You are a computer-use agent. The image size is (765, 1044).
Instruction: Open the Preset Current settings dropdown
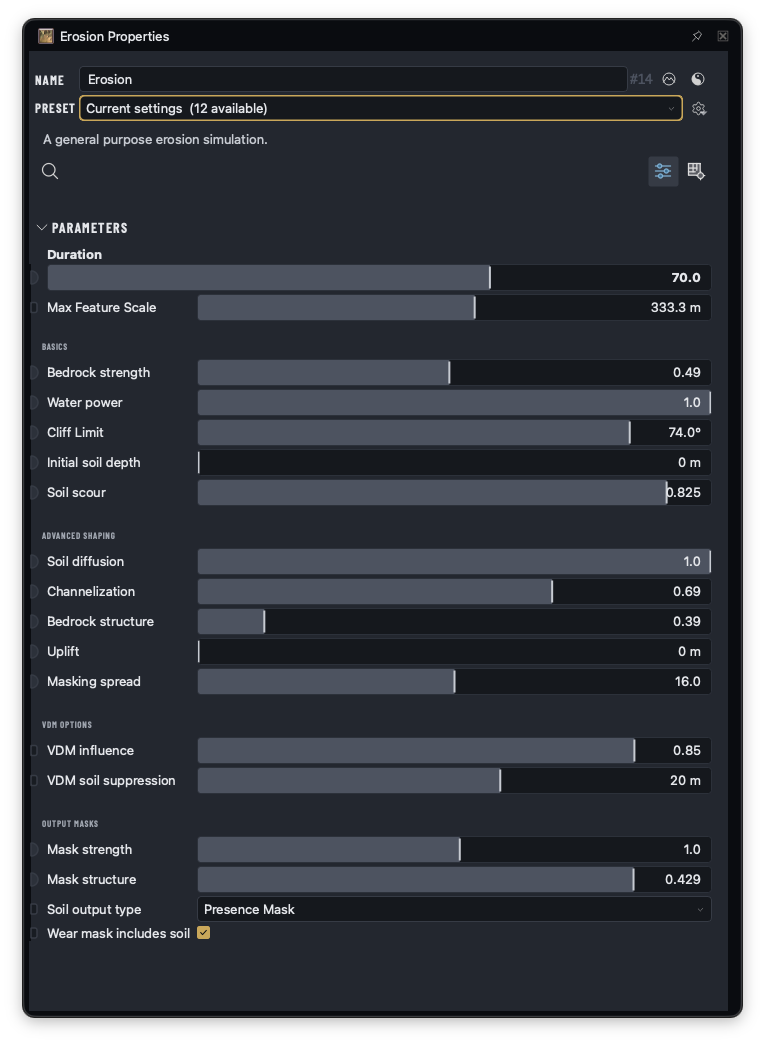[x=381, y=109]
